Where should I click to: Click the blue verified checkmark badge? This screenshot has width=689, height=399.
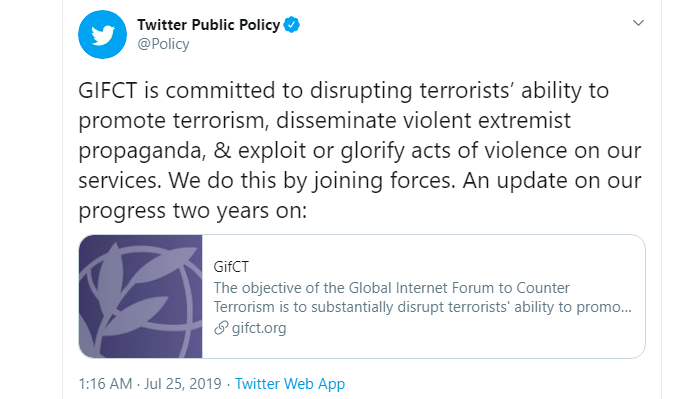pyautogui.click(x=291, y=25)
